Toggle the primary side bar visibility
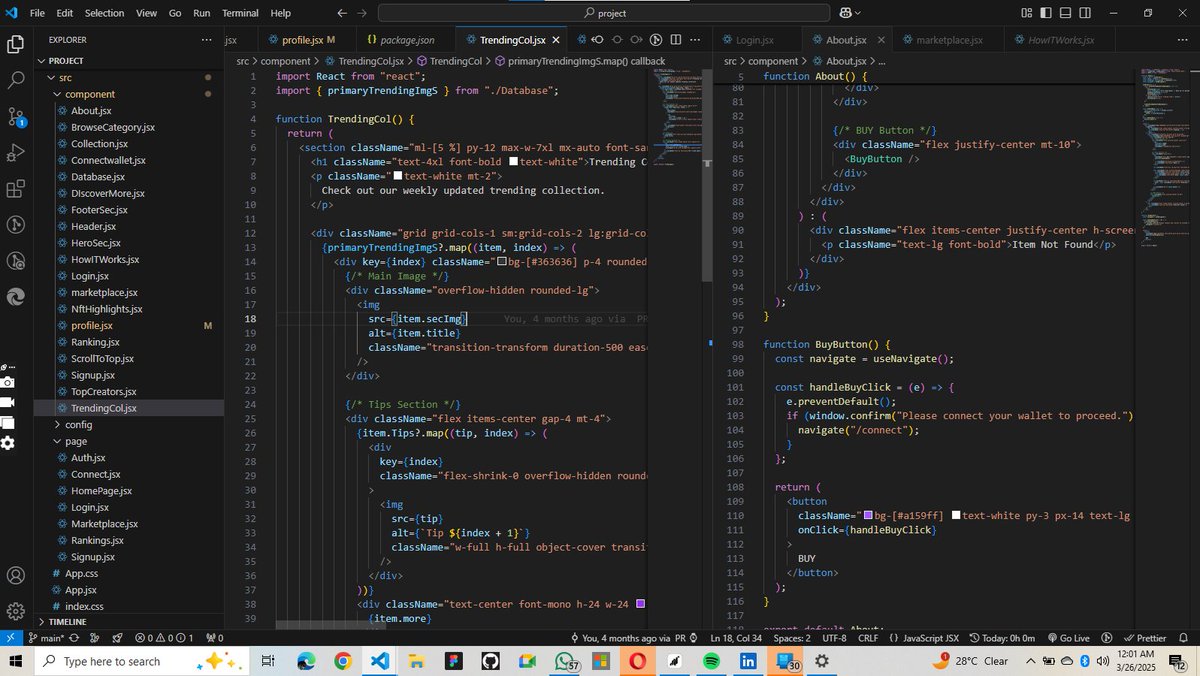1200x676 pixels. 1046,13
